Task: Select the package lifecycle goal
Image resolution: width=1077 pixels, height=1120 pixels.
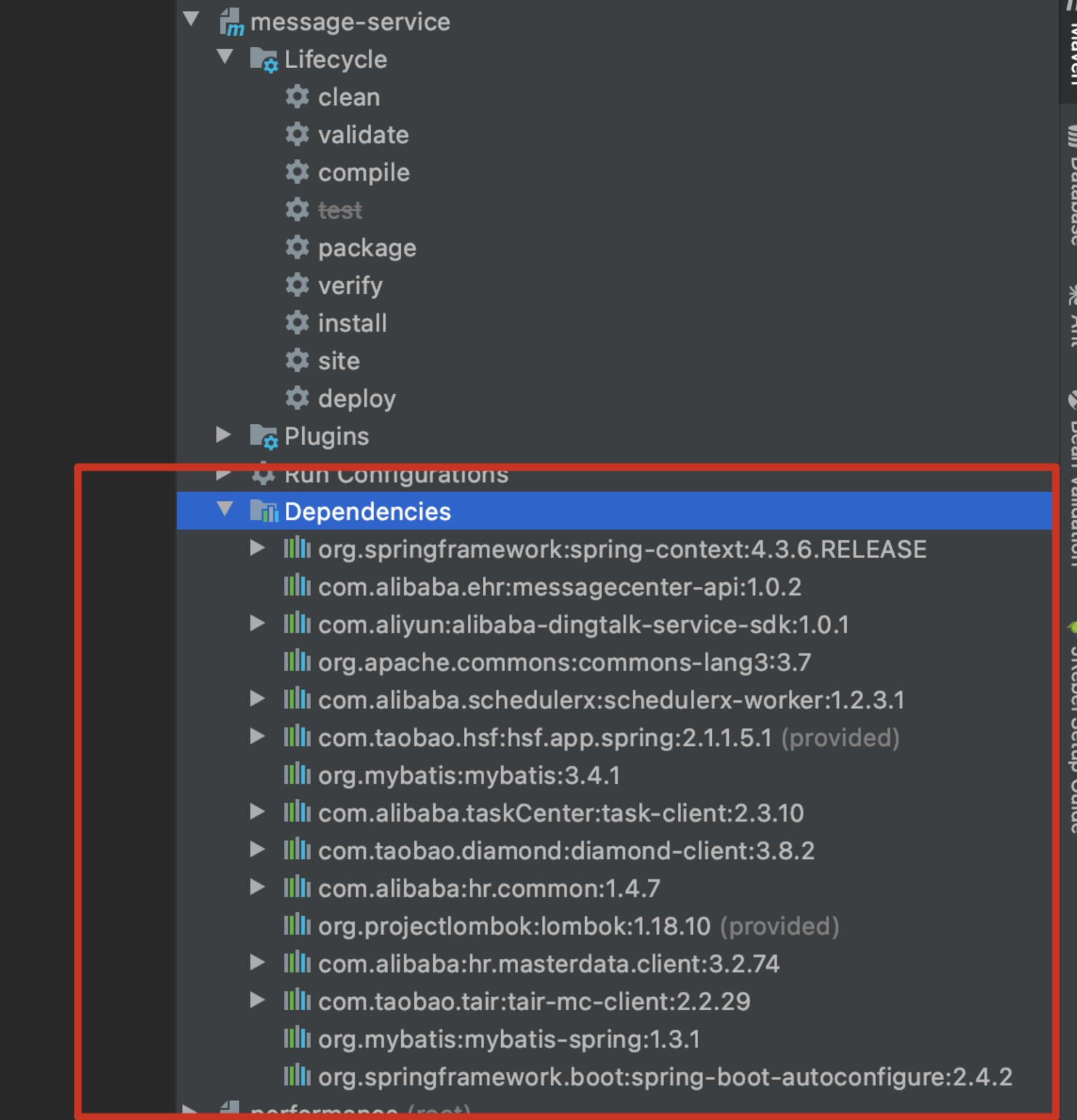Action: pos(367,249)
